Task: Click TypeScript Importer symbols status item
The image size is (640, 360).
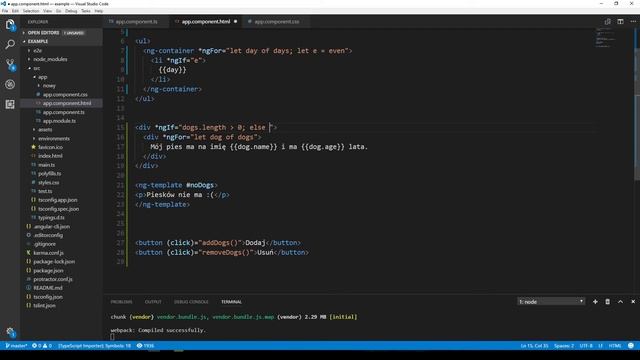Action: coord(94,346)
